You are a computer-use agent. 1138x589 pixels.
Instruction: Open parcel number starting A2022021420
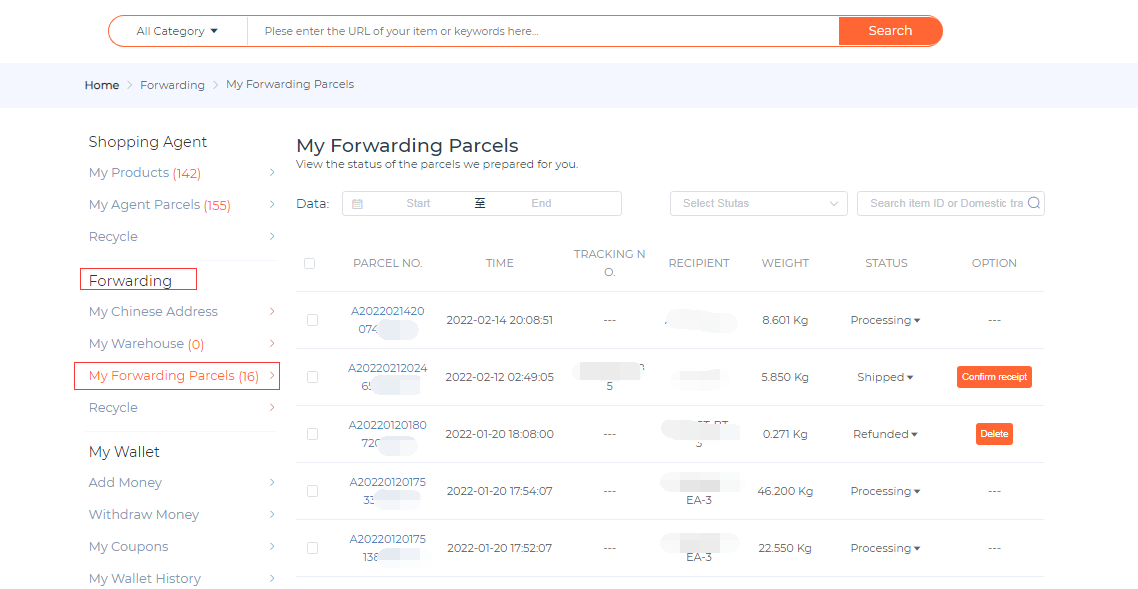click(x=388, y=320)
